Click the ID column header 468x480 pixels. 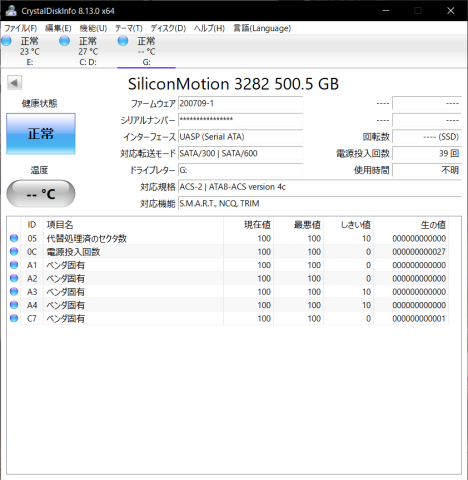pos(32,225)
